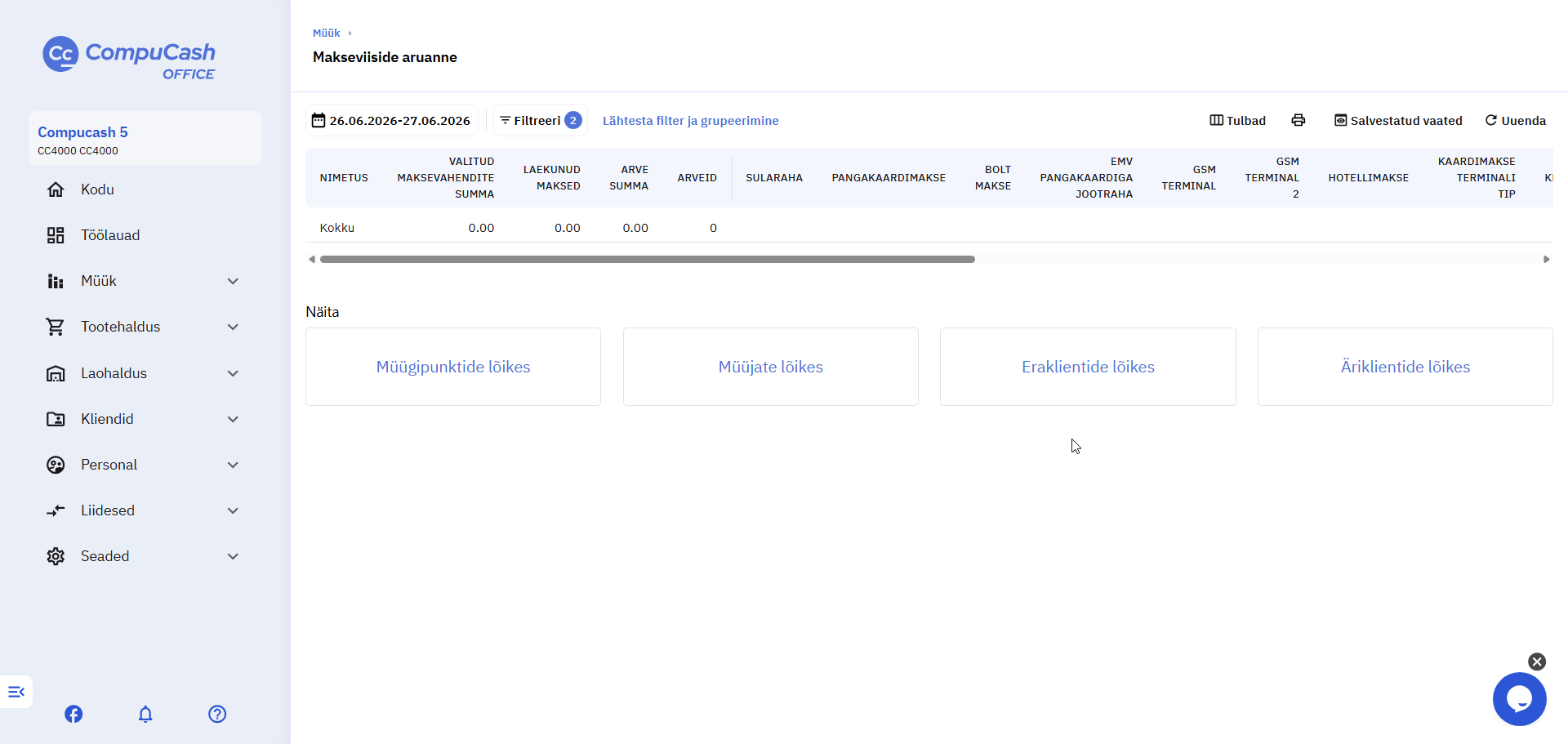
Task: Click the printer icon in the toolbar
Action: click(x=1298, y=120)
